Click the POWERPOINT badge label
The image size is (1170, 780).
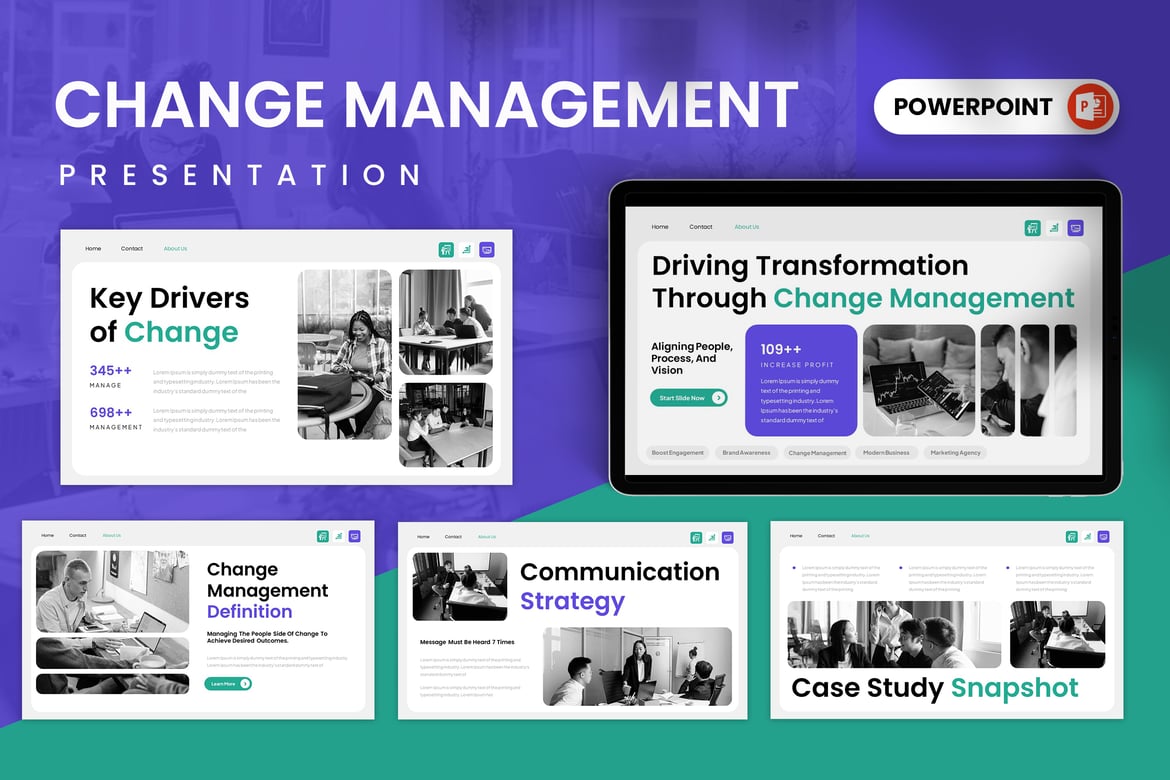pyautogui.click(x=973, y=107)
